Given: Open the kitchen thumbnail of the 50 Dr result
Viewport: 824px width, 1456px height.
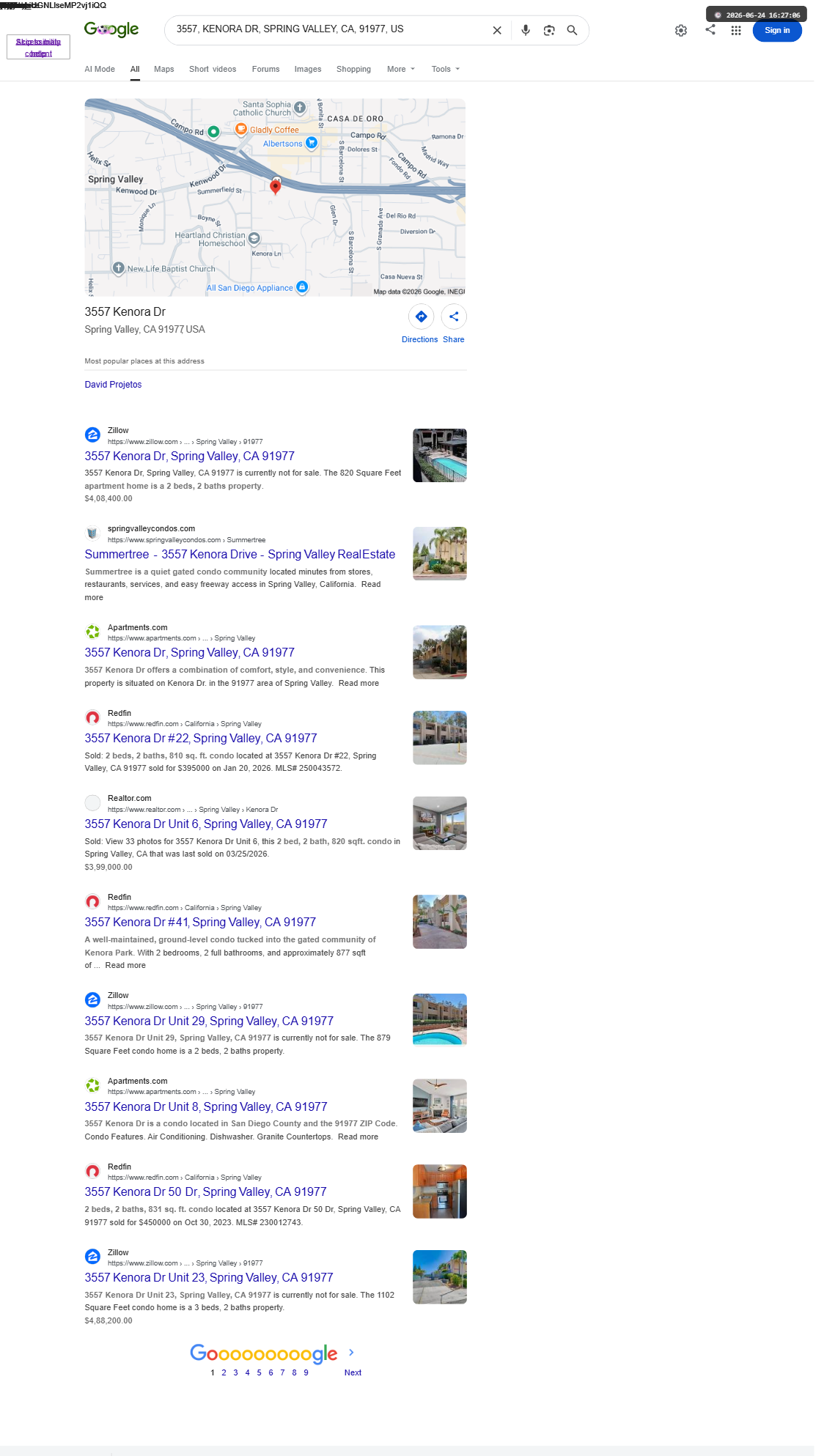Looking at the screenshot, I should [x=440, y=1191].
